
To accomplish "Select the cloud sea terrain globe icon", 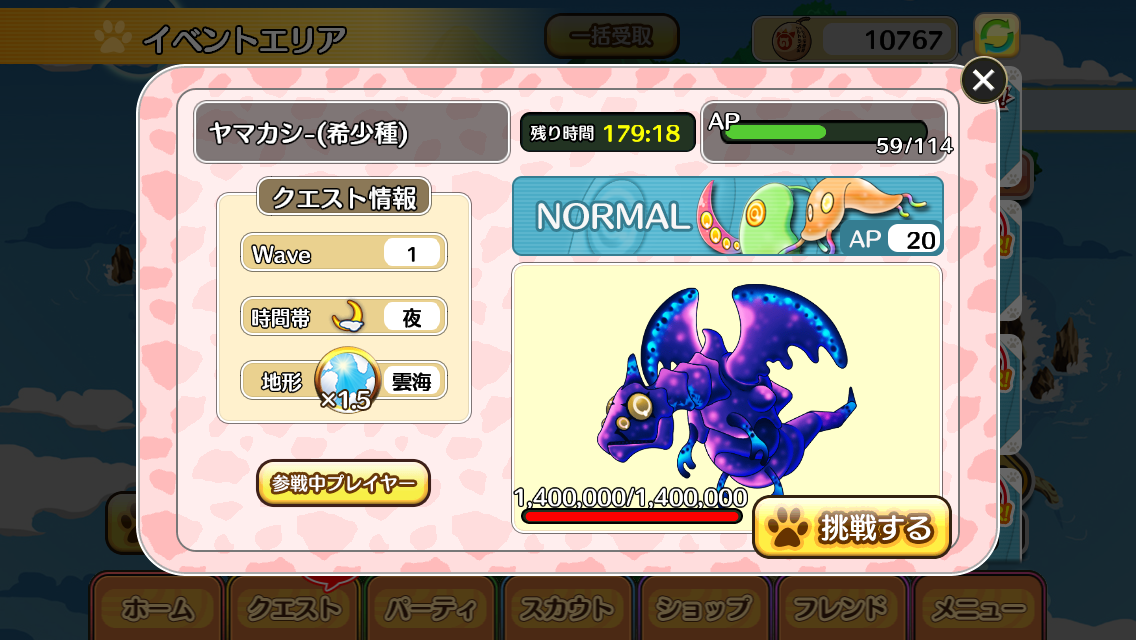I will [347, 380].
